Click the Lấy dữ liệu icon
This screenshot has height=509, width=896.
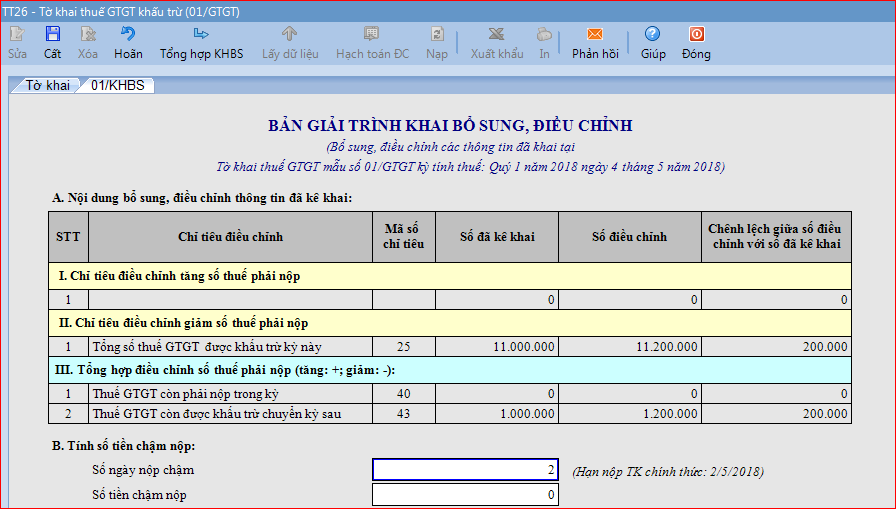[290, 34]
